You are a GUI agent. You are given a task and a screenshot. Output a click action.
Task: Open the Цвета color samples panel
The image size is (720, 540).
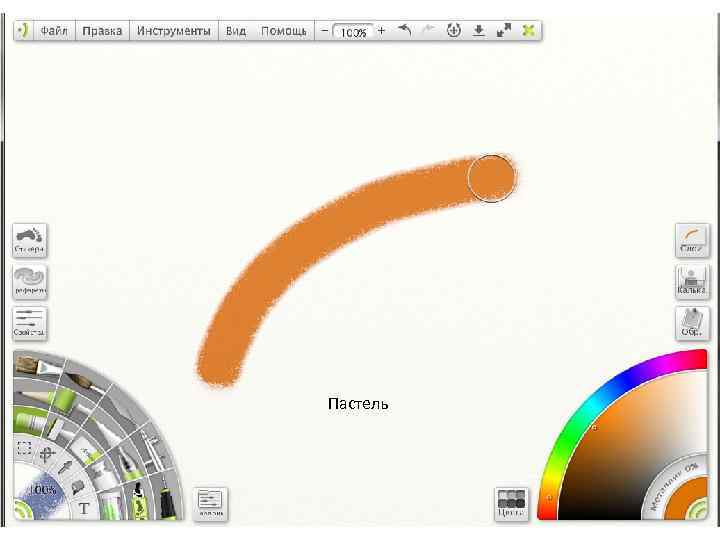click(x=512, y=504)
